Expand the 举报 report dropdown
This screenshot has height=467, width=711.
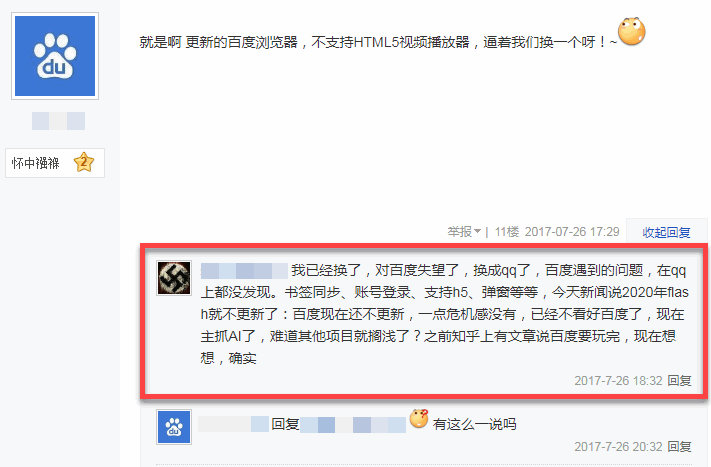[464, 232]
